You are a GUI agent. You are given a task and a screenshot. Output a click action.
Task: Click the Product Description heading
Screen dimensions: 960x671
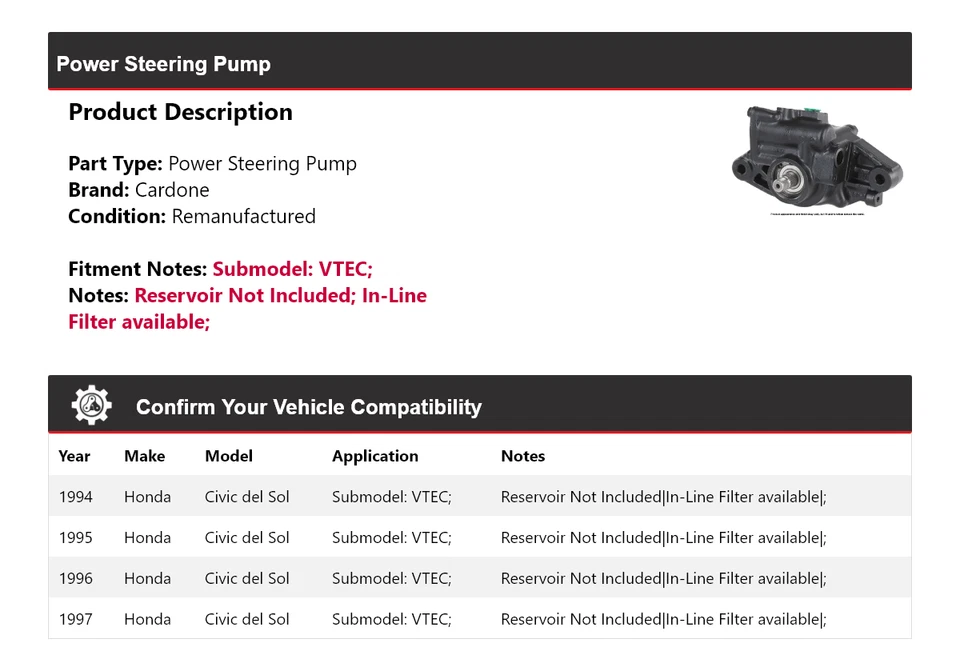click(x=180, y=112)
